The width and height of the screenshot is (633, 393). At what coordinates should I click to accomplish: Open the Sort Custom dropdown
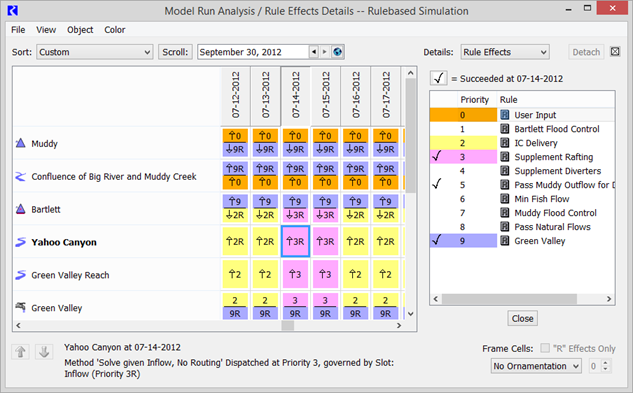95,52
